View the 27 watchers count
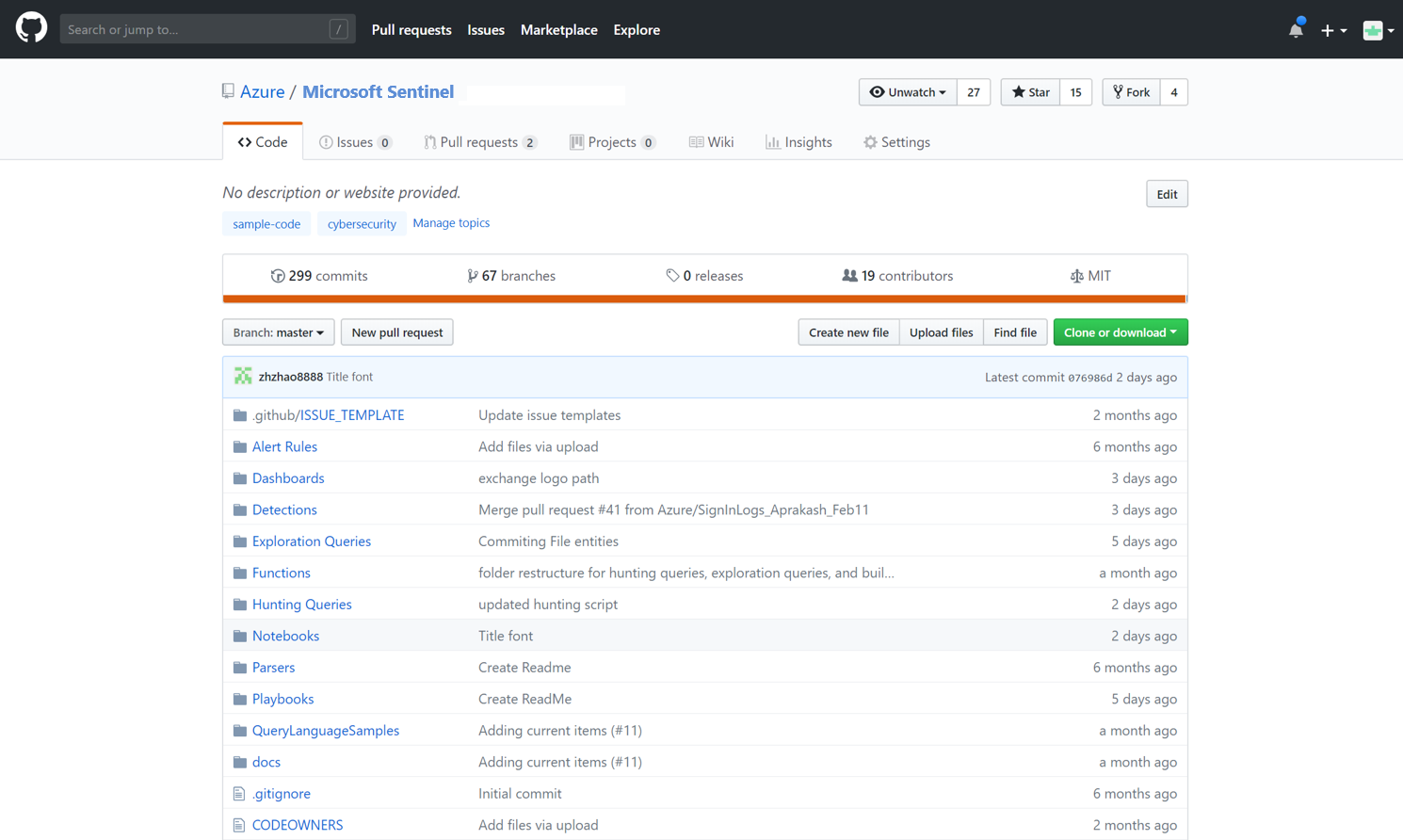The width and height of the screenshot is (1403, 840). [x=974, y=92]
